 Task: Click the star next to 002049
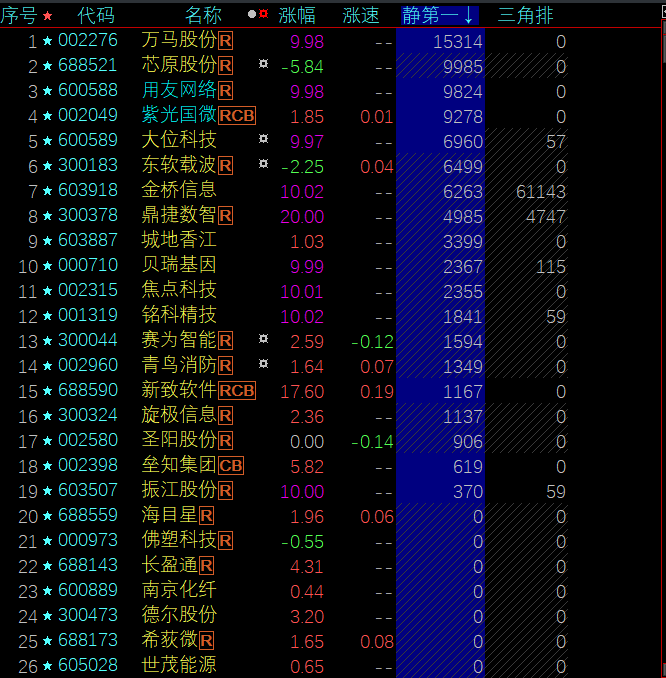pyautogui.click(x=48, y=116)
